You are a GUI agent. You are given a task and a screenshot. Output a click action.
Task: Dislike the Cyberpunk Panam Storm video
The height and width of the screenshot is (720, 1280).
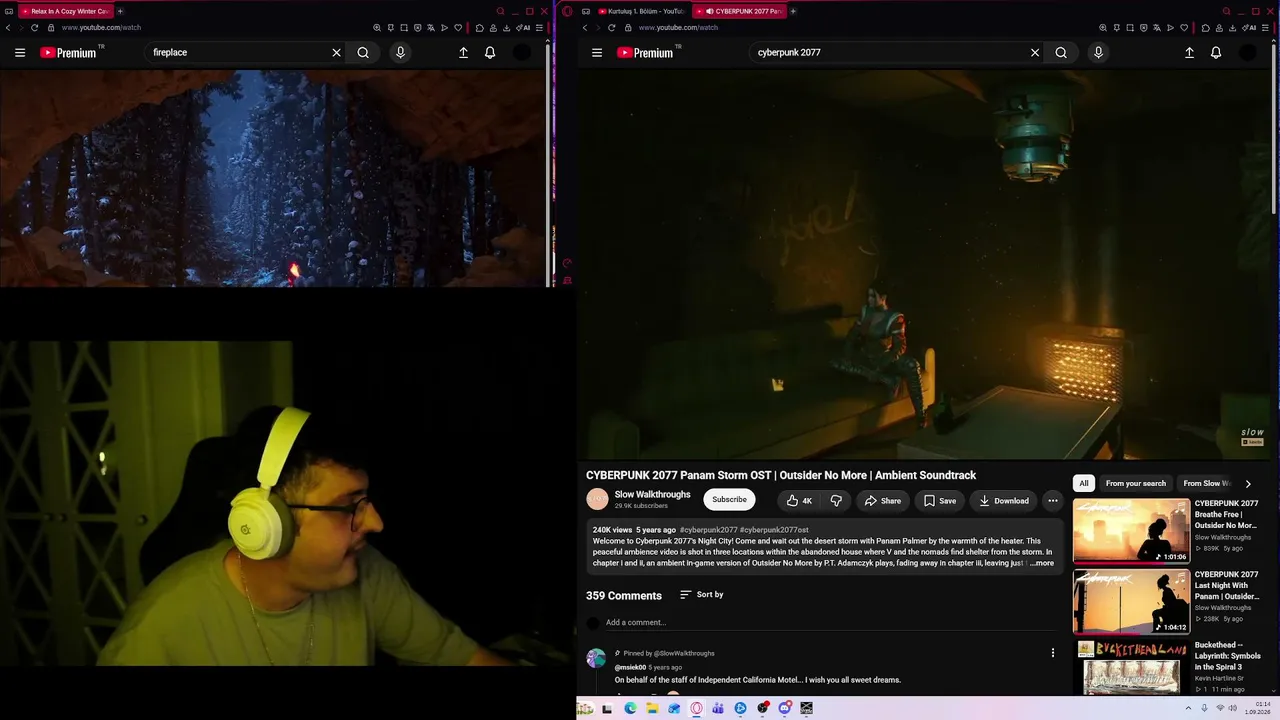pyautogui.click(x=836, y=501)
